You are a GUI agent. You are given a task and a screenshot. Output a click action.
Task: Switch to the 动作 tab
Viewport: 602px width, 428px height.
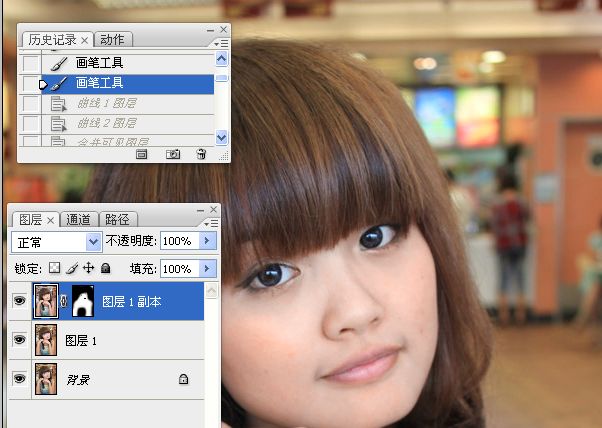coord(112,39)
